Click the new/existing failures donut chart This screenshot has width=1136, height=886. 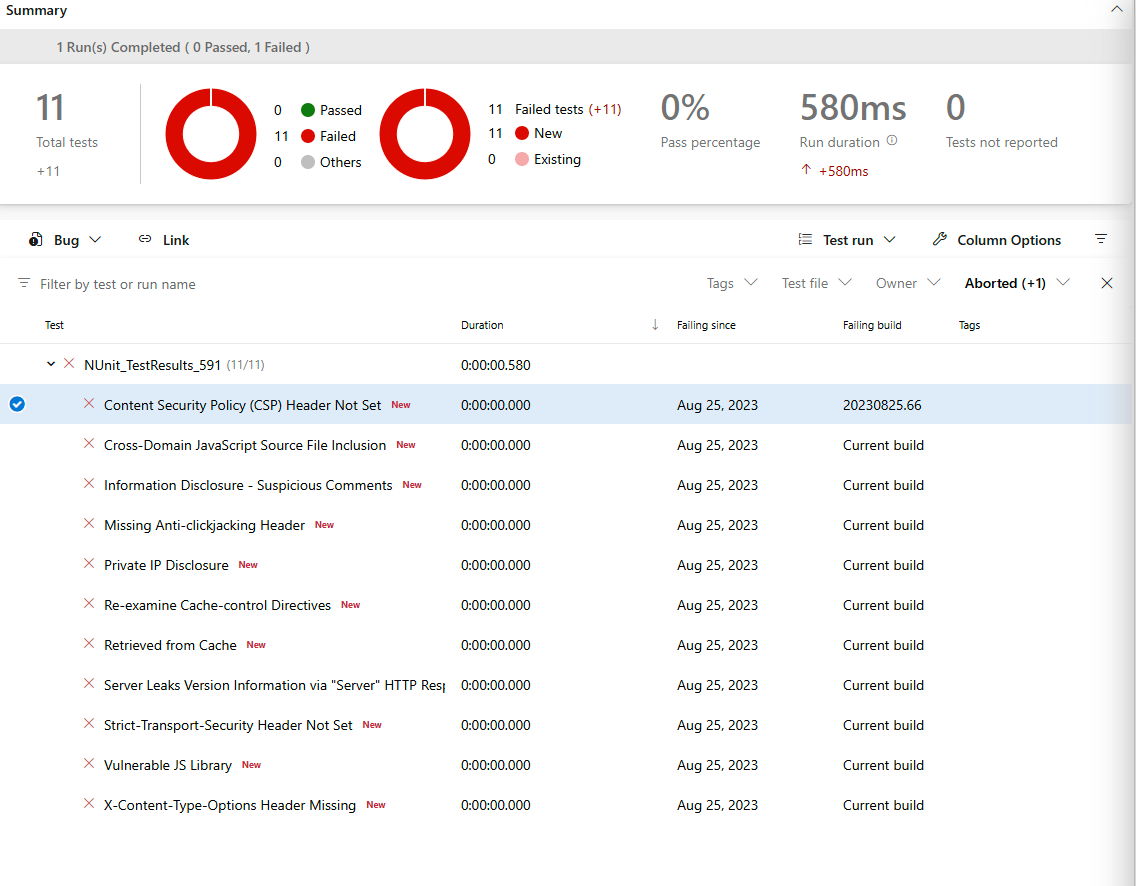coord(425,133)
